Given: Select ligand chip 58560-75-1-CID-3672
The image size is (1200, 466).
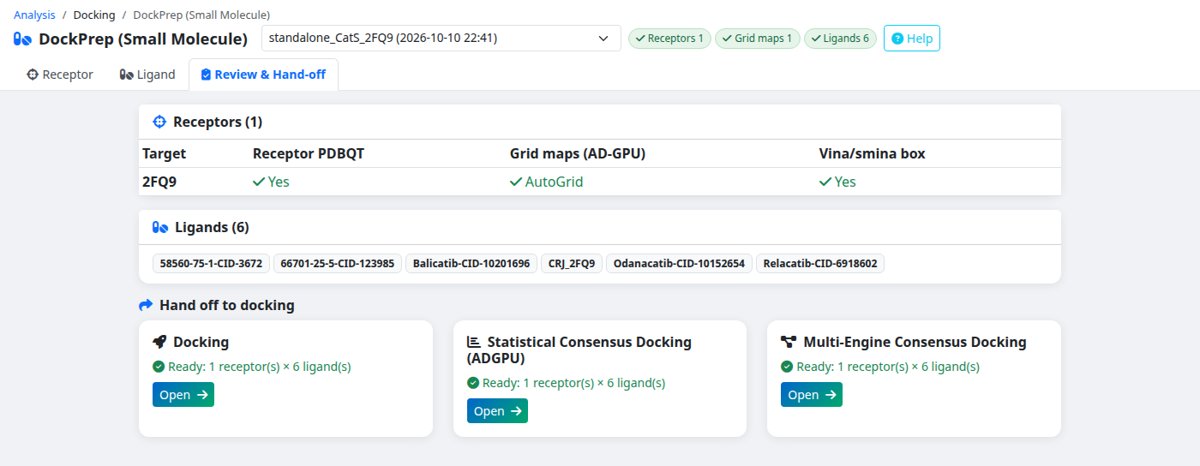Looking at the screenshot, I should click(x=211, y=264).
